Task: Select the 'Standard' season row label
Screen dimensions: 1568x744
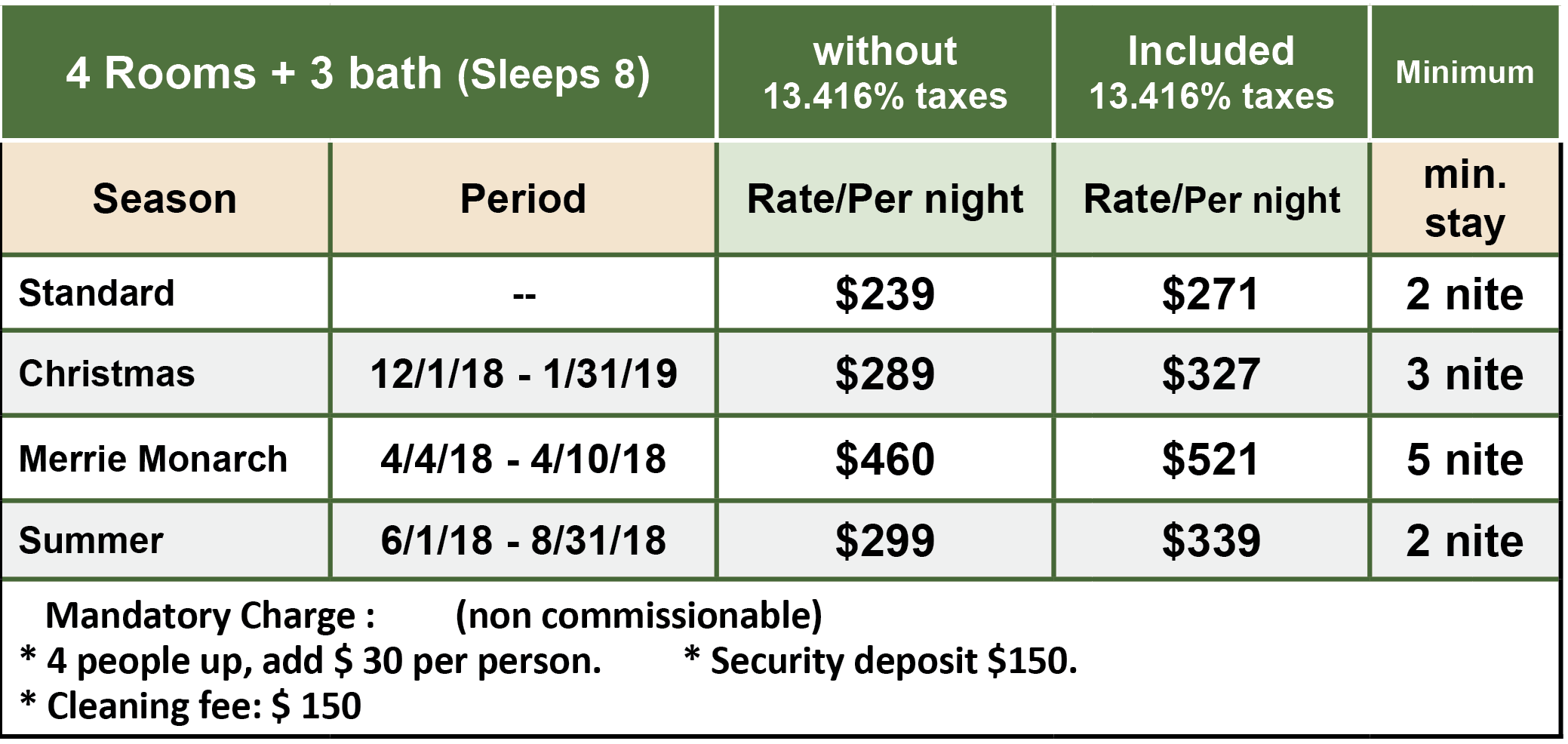Action: (97, 293)
